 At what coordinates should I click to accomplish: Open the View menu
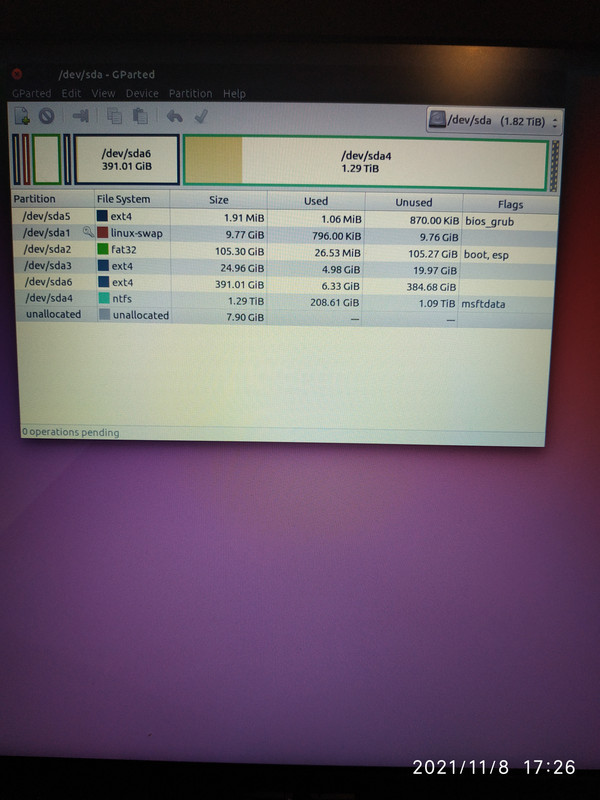103,93
